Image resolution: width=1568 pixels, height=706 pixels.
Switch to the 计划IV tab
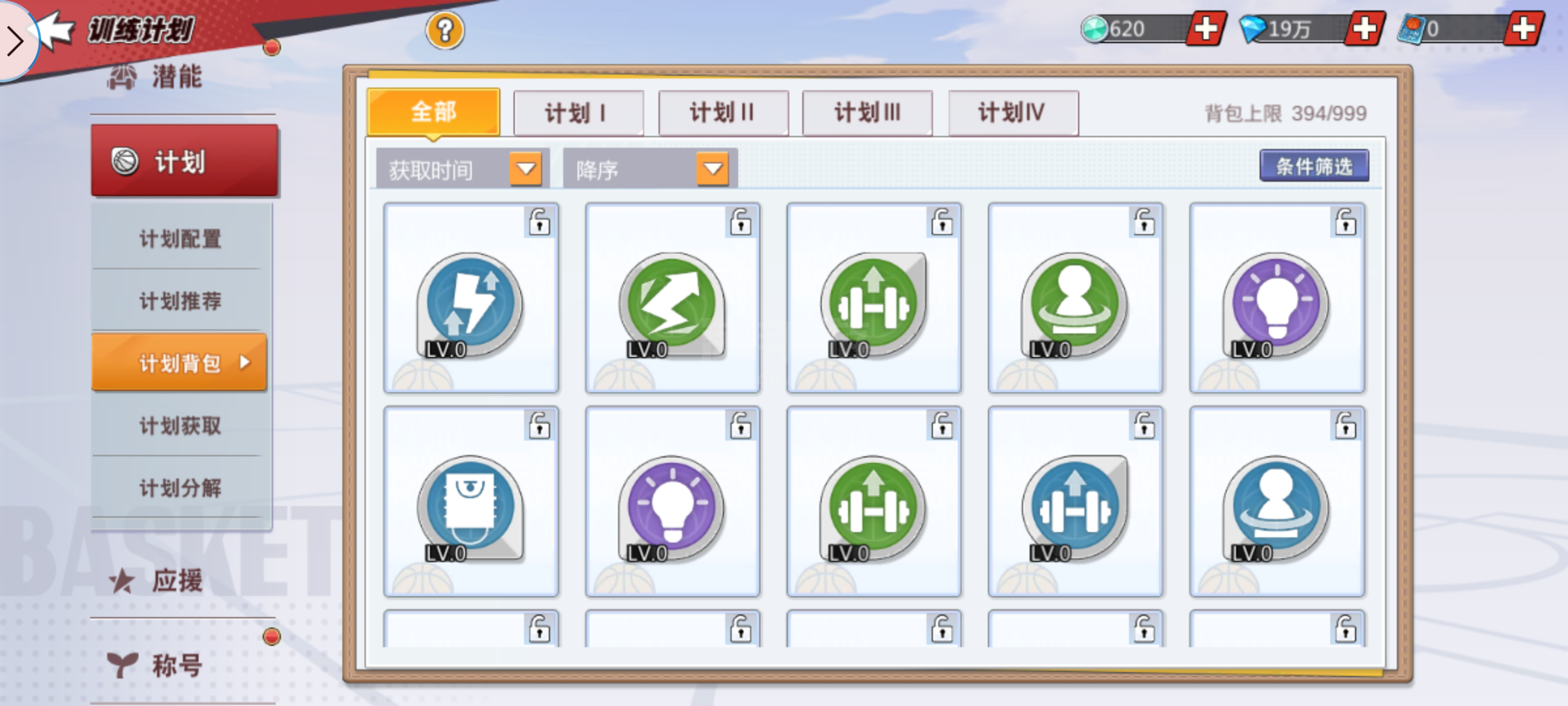pos(1012,113)
